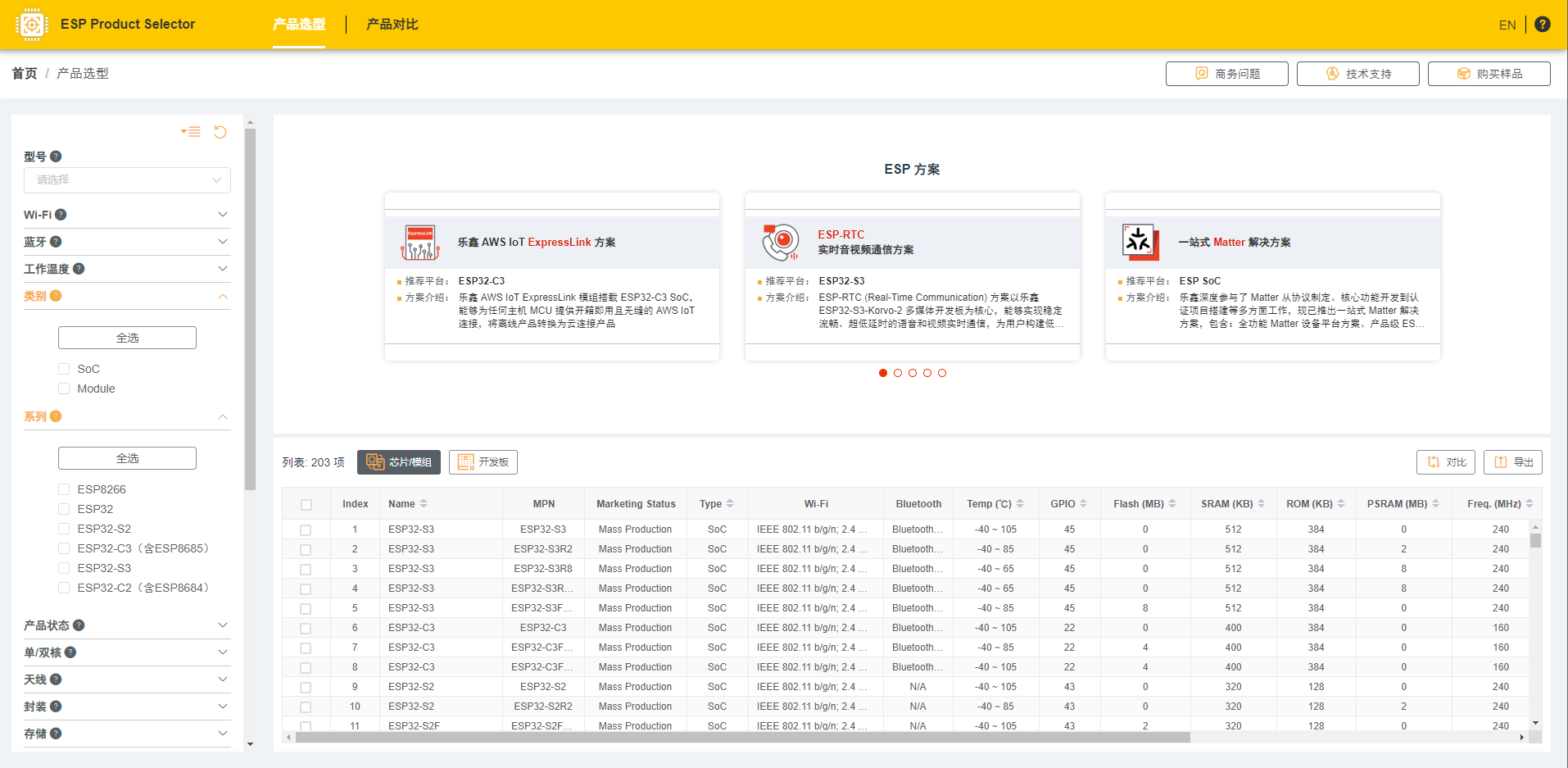Click the help icon next to 封装
1568x768 pixels.
click(x=56, y=707)
